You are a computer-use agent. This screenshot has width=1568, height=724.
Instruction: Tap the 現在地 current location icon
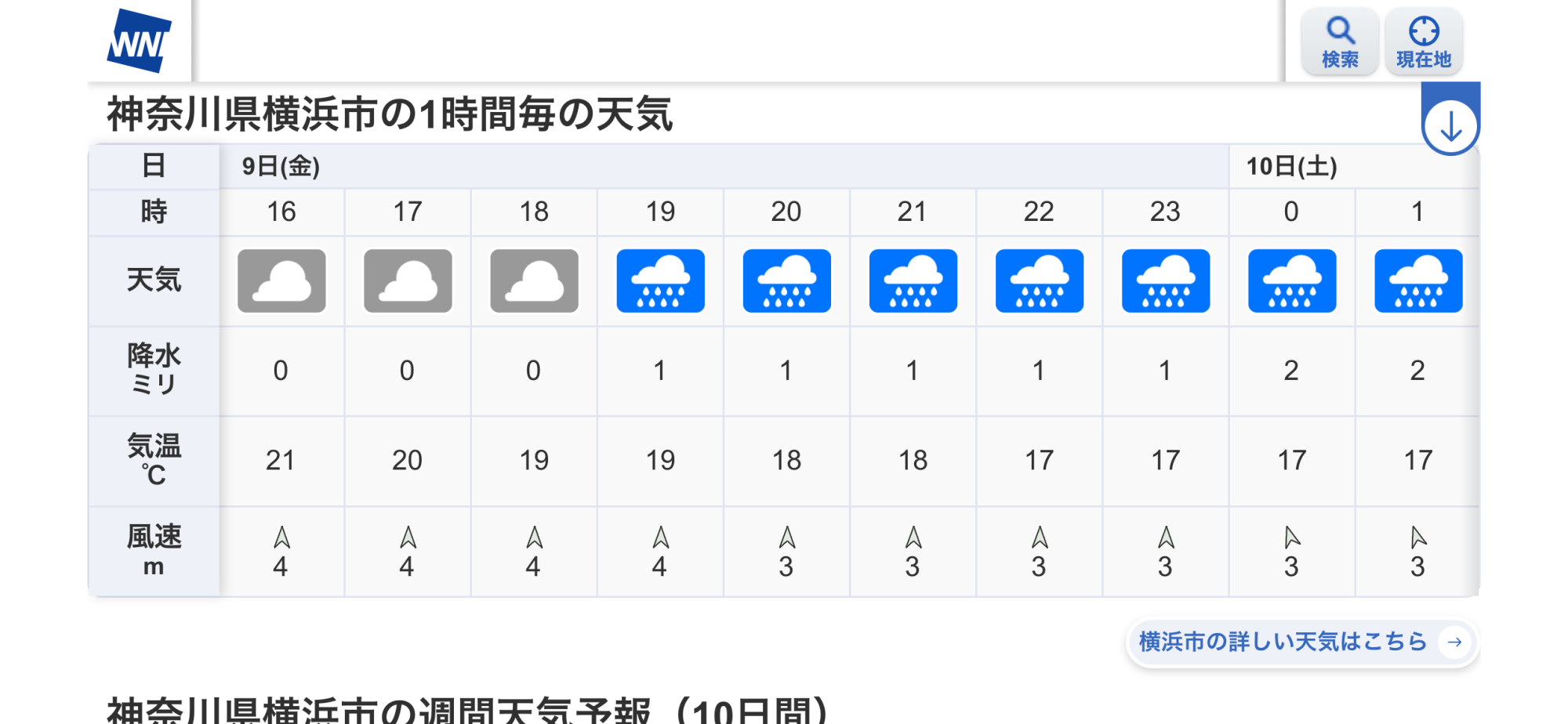(1423, 42)
